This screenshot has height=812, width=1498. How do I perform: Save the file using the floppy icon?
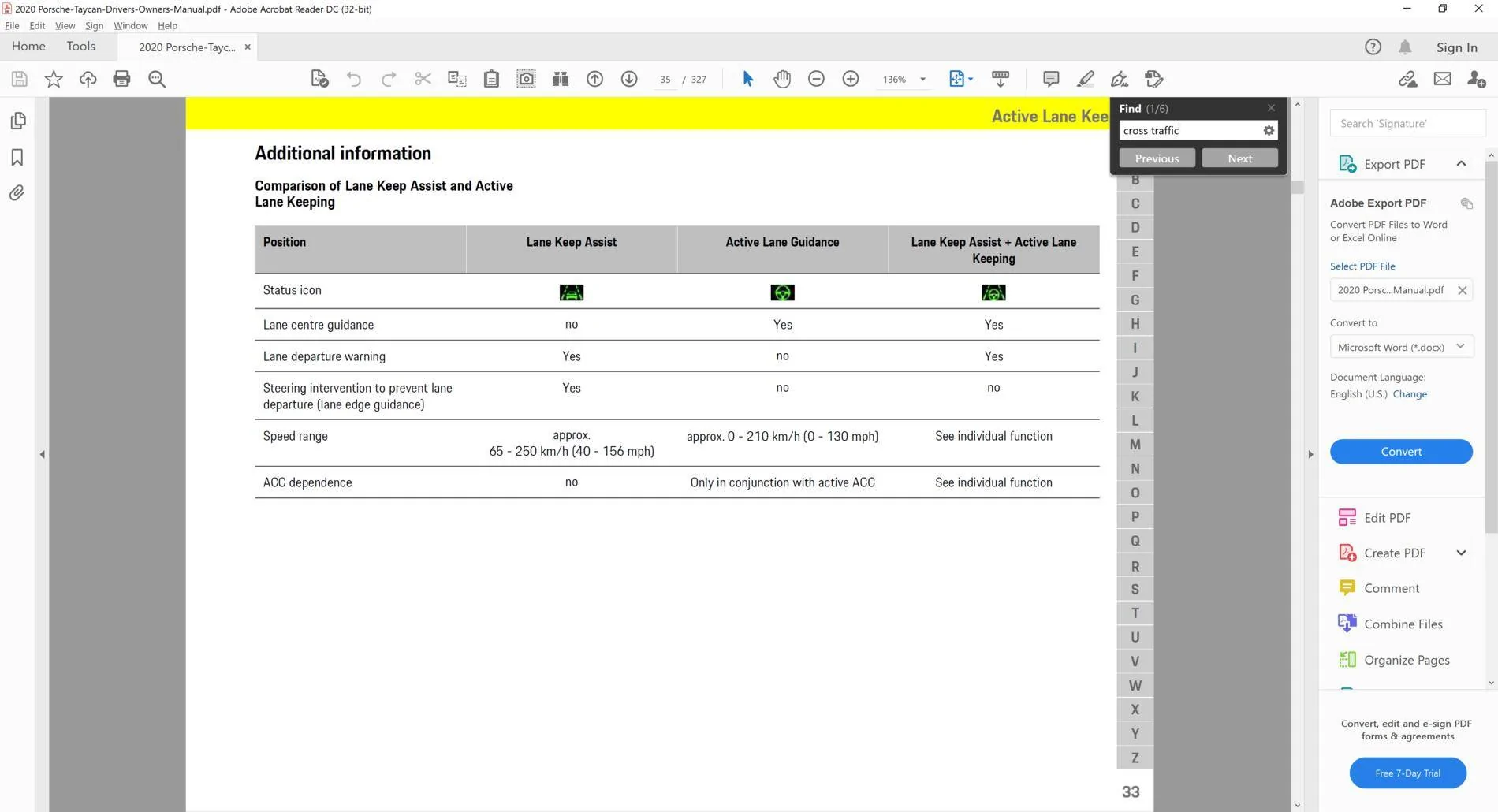(20, 79)
